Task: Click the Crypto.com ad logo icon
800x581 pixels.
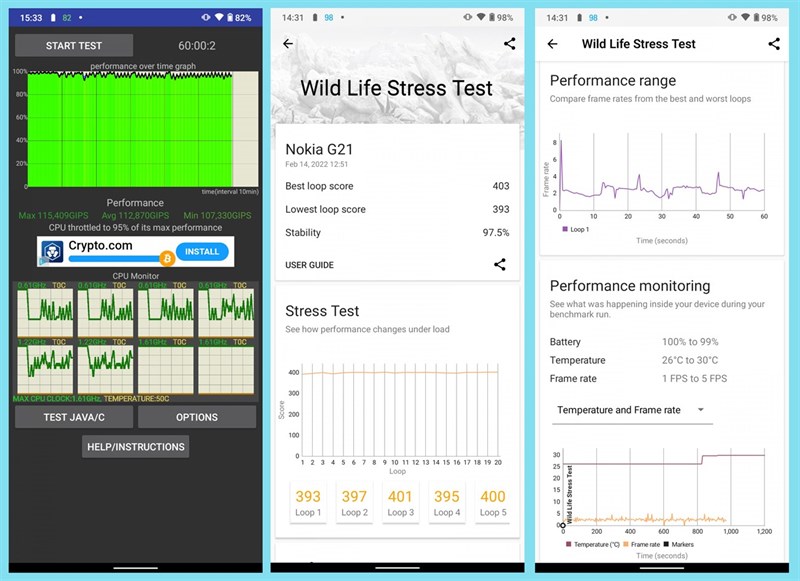Action: 53,251
